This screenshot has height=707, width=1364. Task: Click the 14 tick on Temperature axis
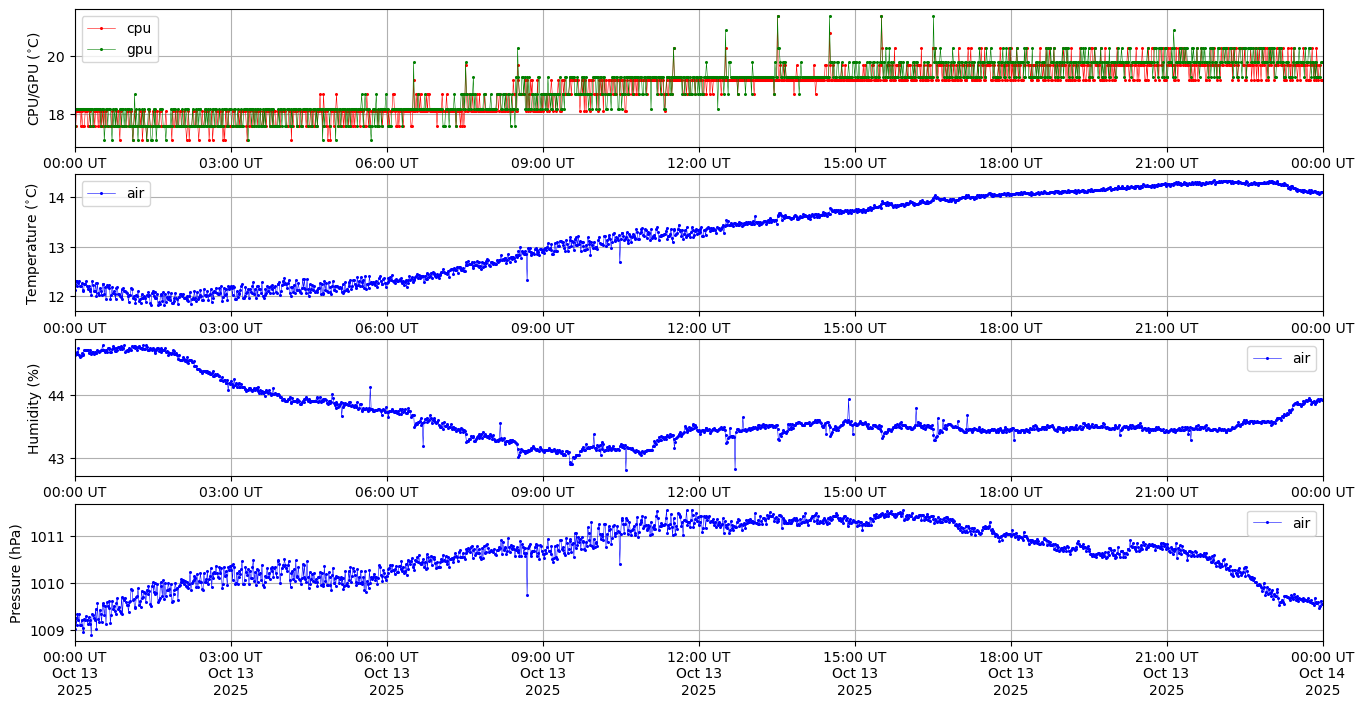[58, 198]
